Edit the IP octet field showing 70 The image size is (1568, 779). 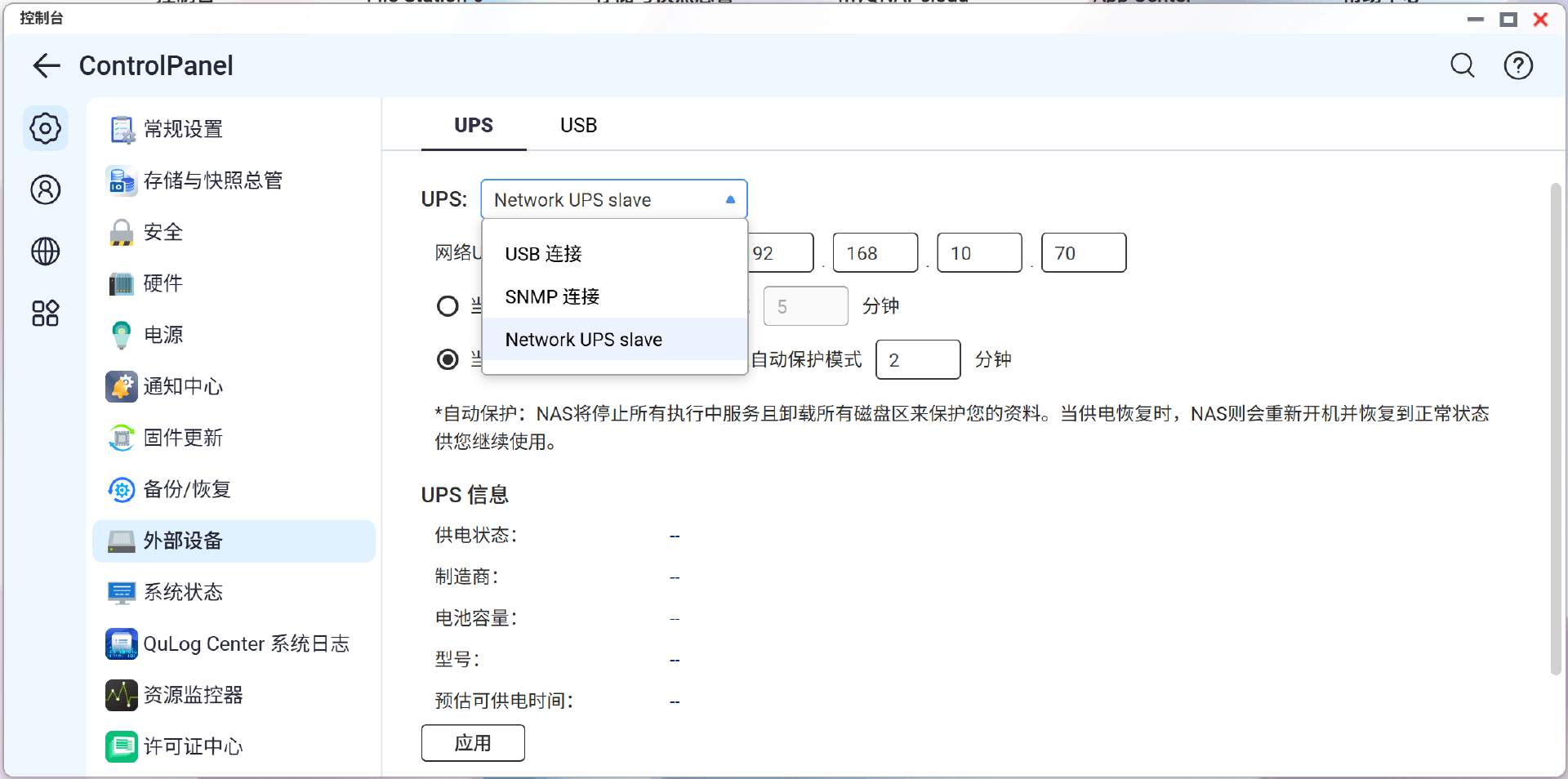point(1084,253)
